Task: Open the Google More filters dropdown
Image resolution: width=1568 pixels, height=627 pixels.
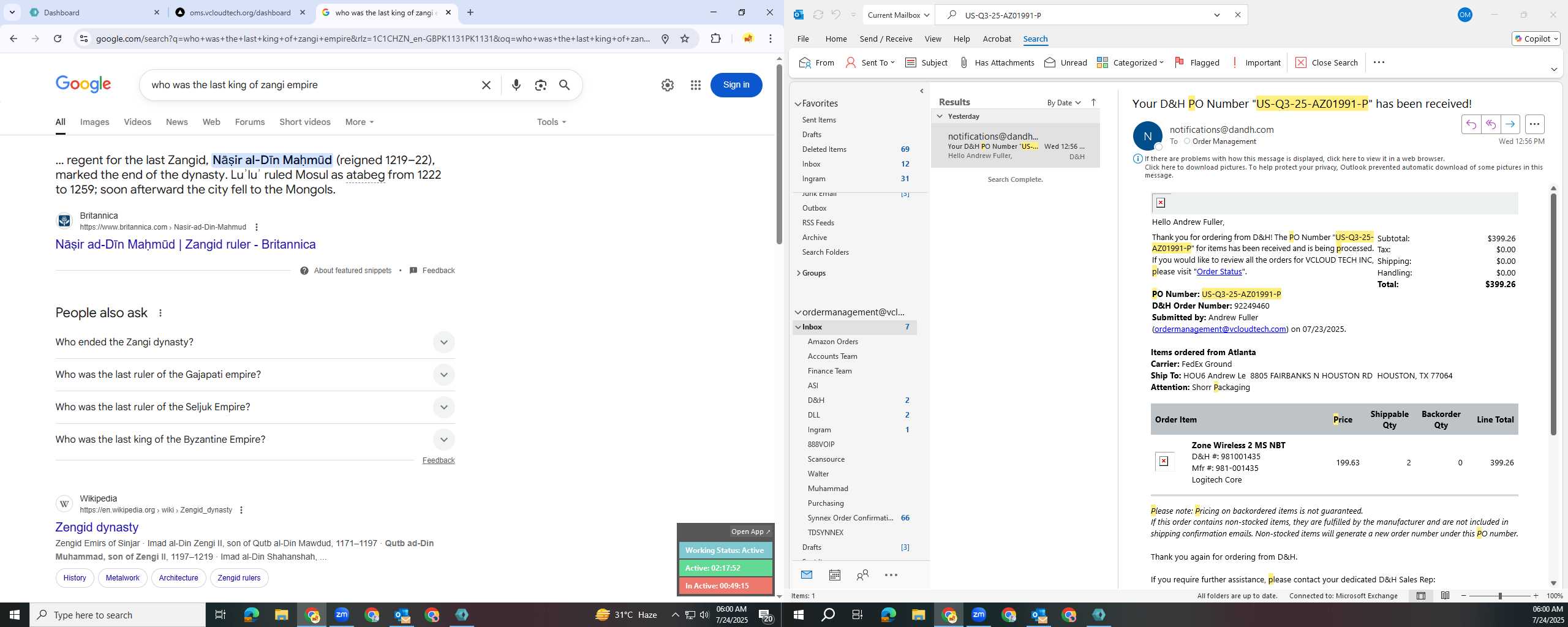Action: coord(359,122)
